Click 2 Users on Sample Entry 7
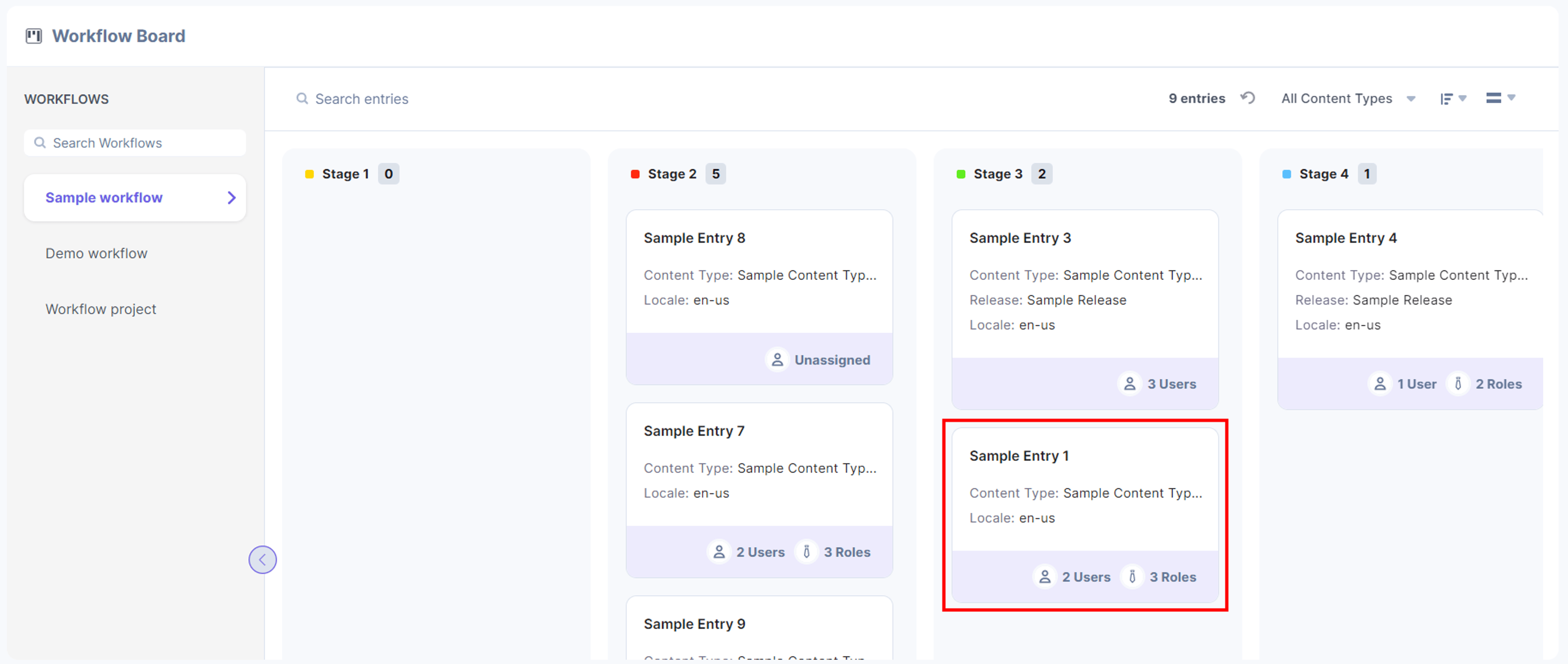The image size is (1568, 664). tap(760, 552)
